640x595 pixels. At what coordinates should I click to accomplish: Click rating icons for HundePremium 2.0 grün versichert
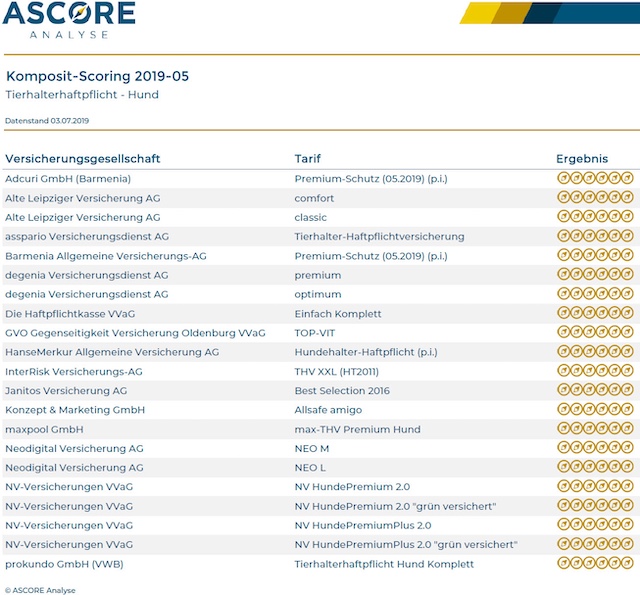pyautogui.click(x=595, y=506)
